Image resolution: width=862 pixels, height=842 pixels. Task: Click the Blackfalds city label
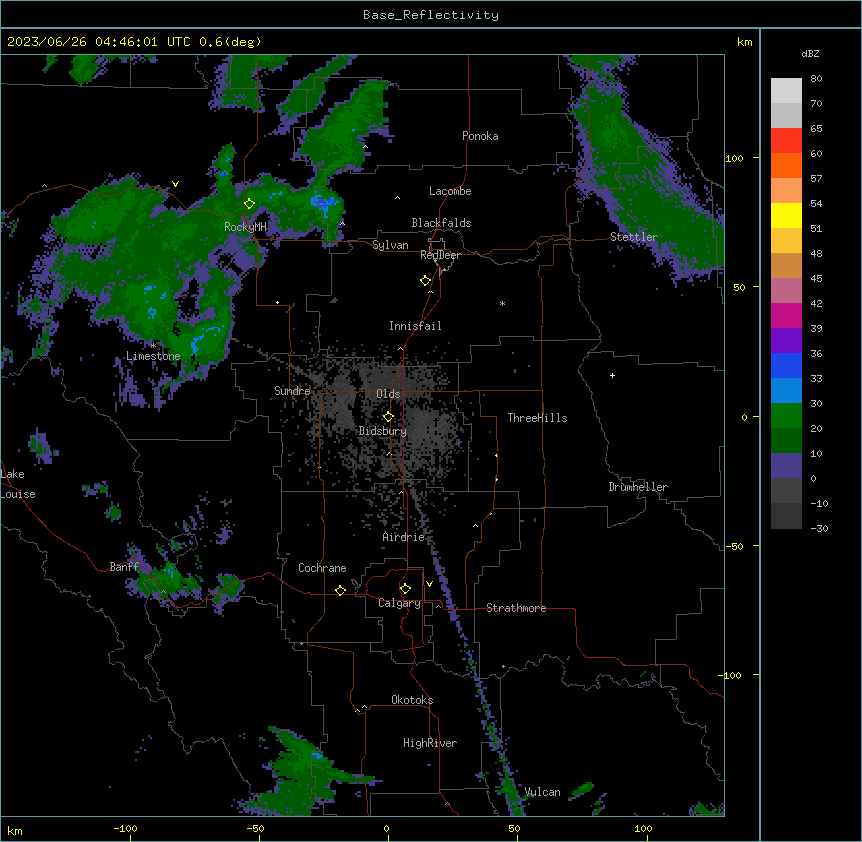pyautogui.click(x=441, y=223)
